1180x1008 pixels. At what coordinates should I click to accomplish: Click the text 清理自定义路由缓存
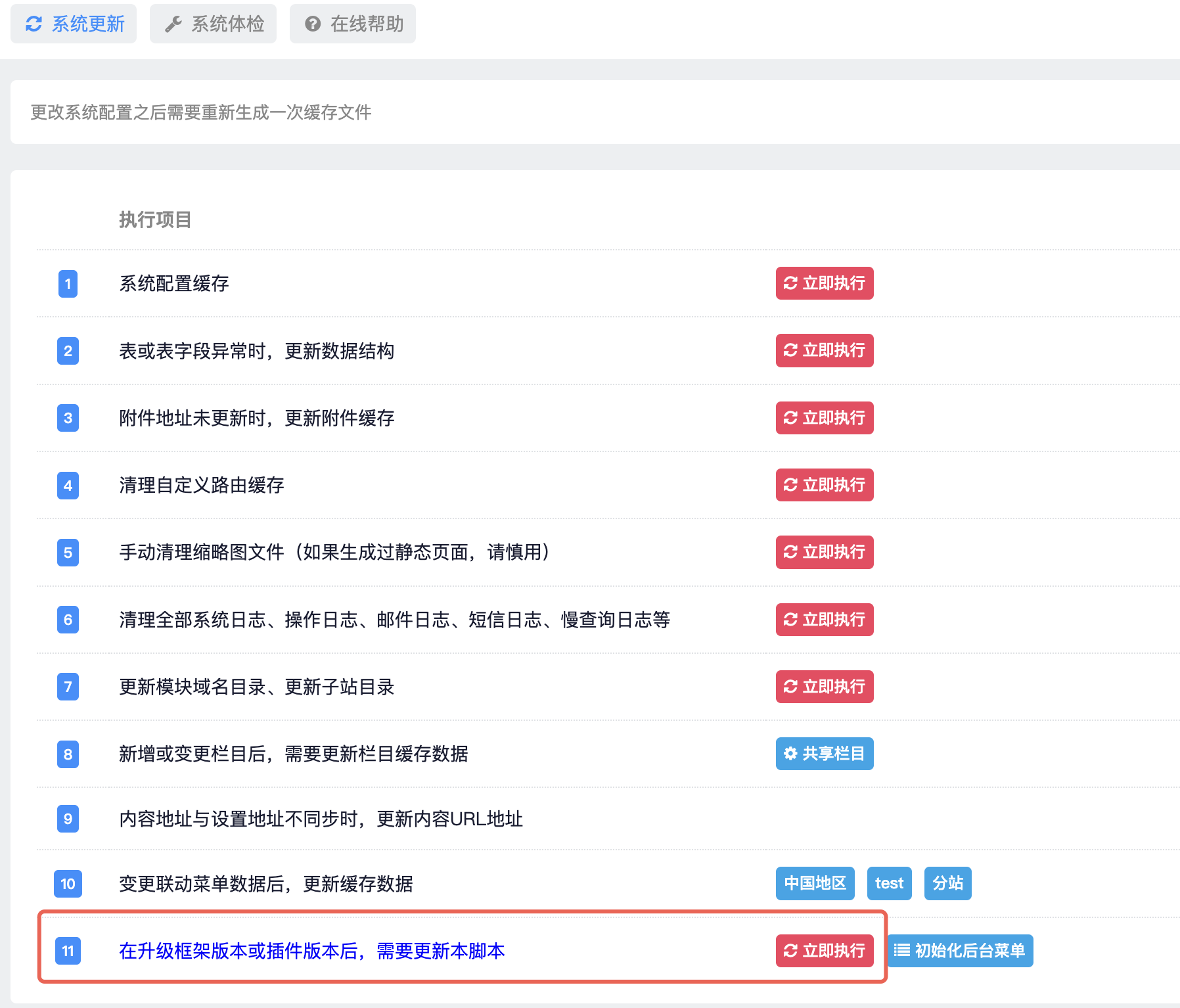pyautogui.click(x=202, y=485)
